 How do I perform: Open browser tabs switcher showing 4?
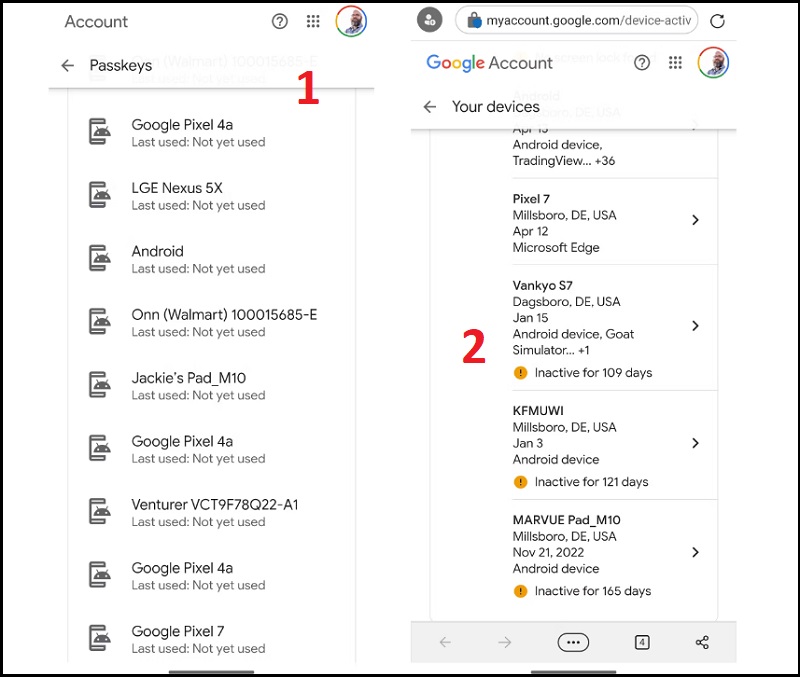(642, 643)
